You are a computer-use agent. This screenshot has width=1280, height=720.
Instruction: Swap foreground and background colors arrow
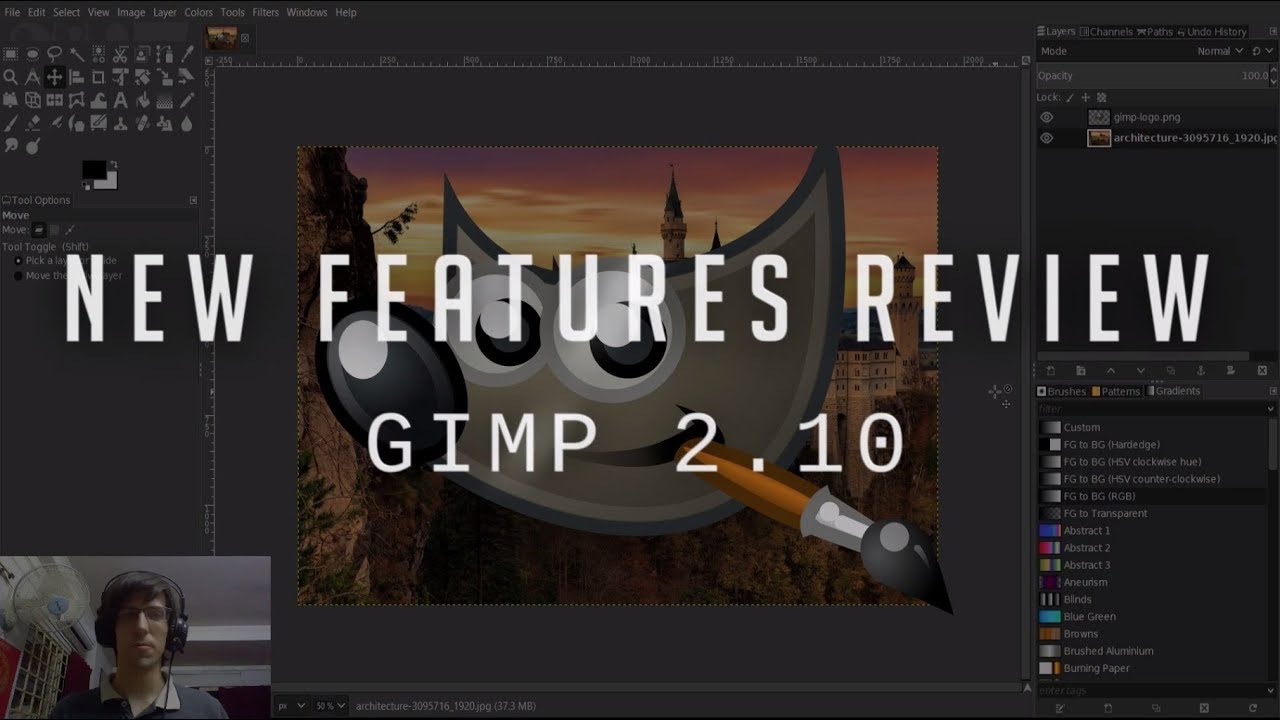pos(113,165)
